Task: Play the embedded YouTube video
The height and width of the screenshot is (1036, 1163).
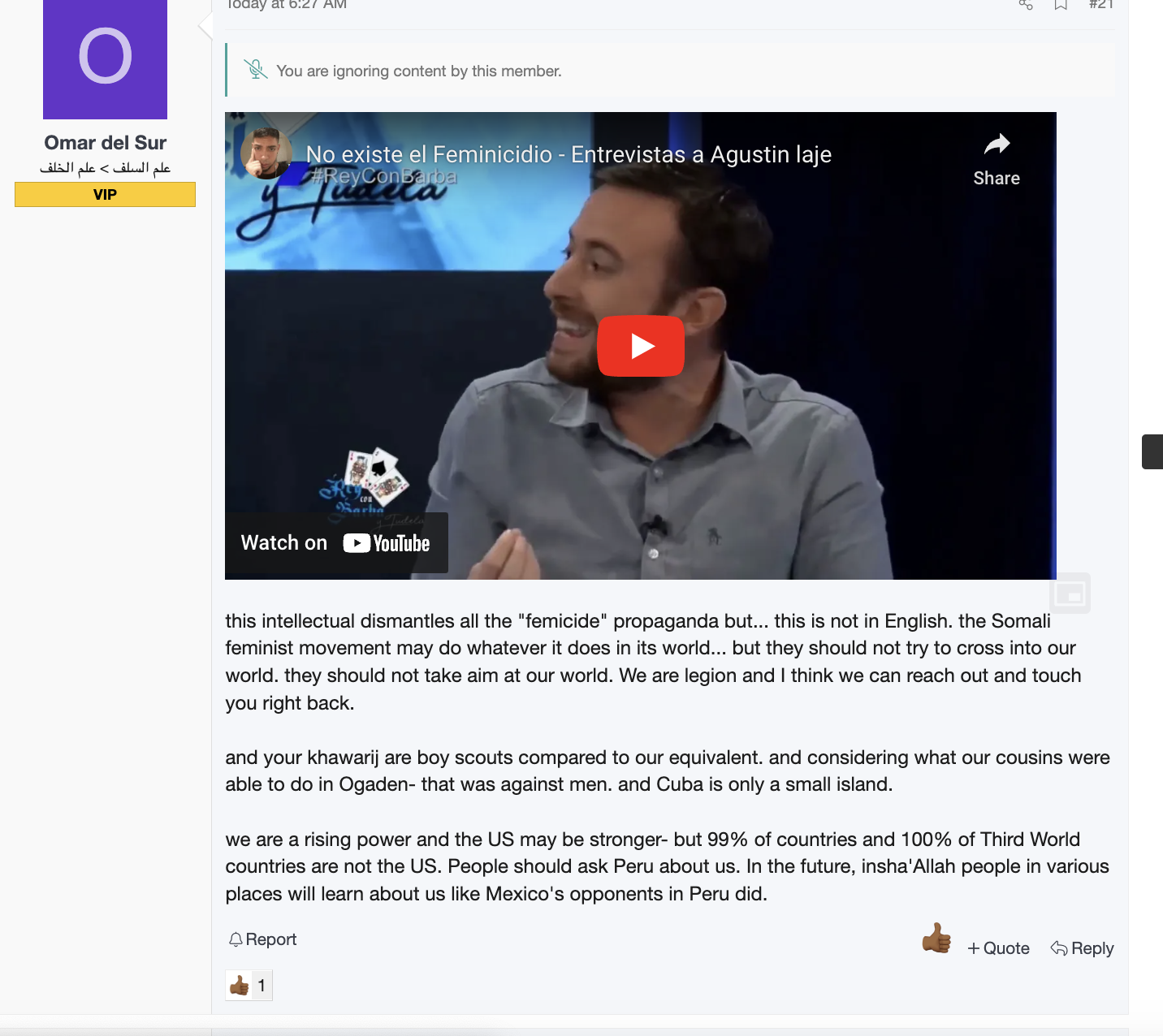Action: coord(641,346)
